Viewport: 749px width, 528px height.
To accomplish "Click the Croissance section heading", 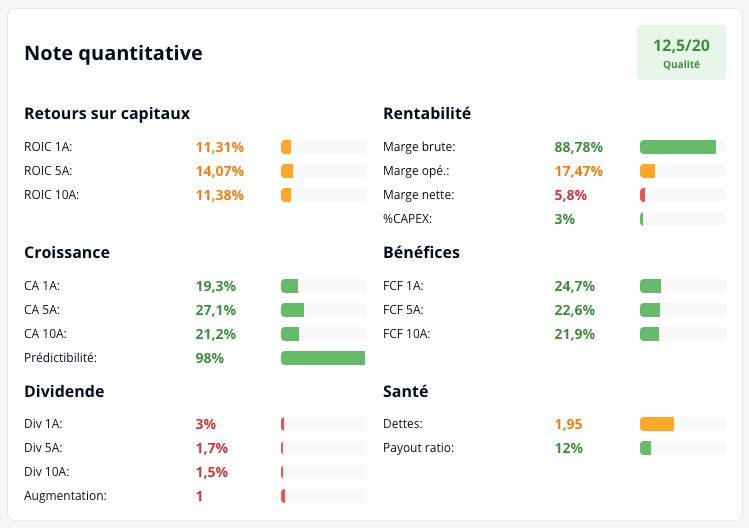I will pos(67,252).
